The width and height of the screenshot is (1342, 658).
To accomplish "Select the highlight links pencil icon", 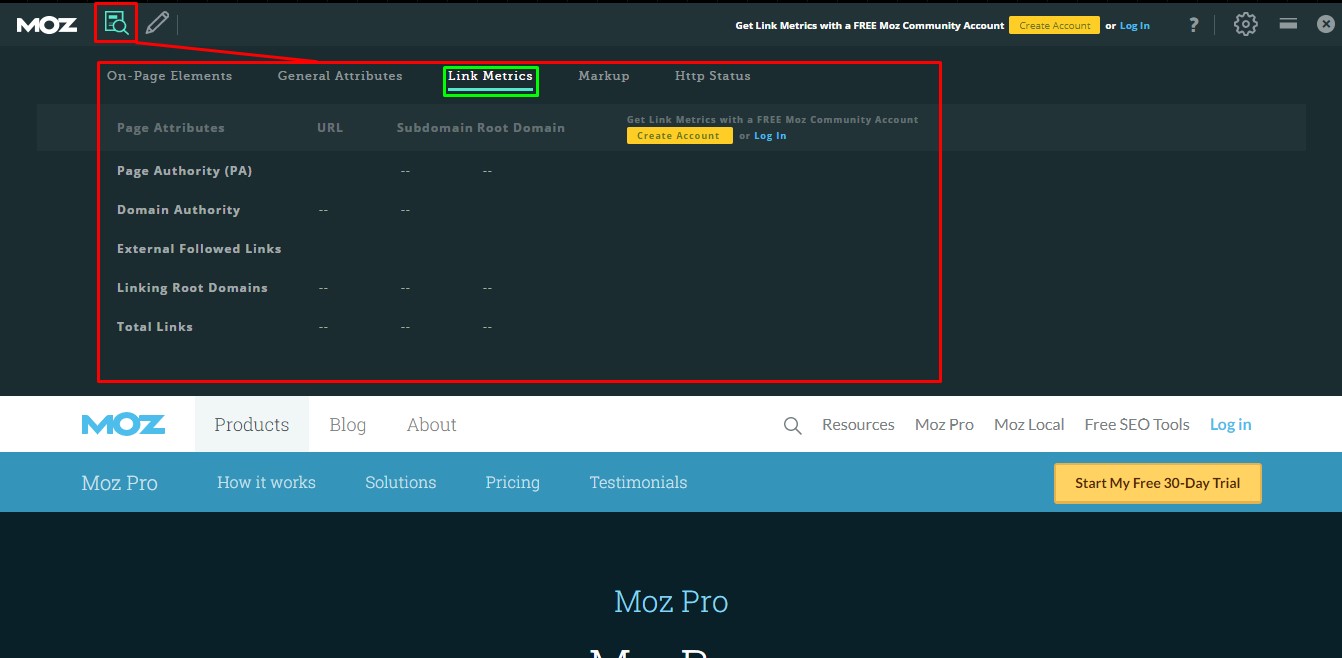I will pyautogui.click(x=156, y=23).
